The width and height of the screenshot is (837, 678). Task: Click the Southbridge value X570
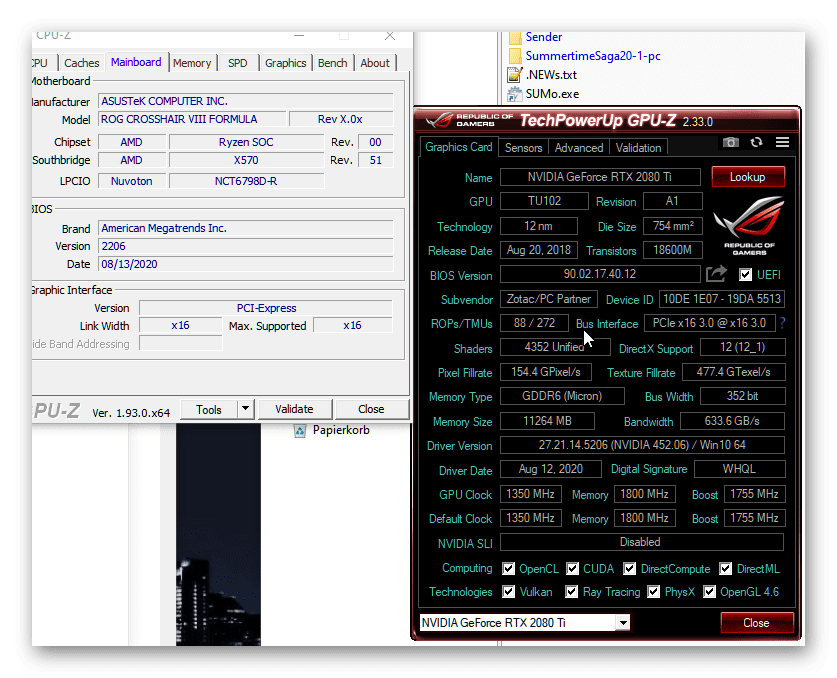(246, 160)
